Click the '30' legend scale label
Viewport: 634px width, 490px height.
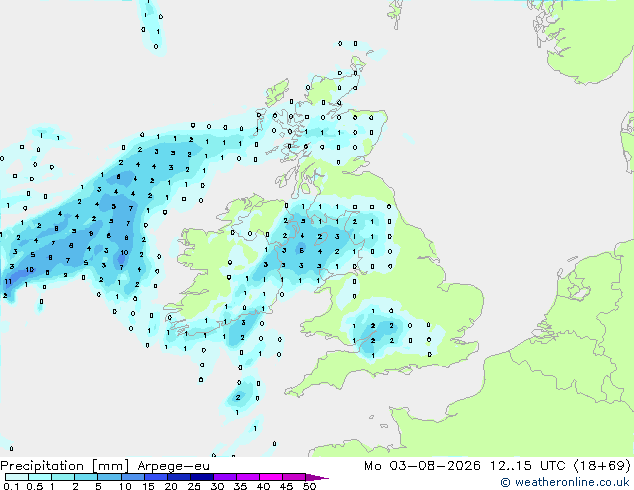pyautogui.click(x=217, y=486)
